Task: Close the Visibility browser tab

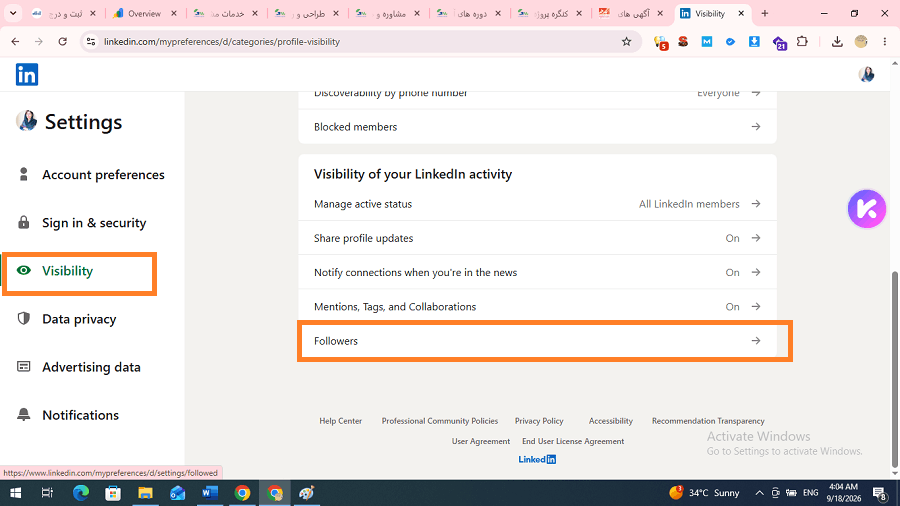Action: click(741, 13)
